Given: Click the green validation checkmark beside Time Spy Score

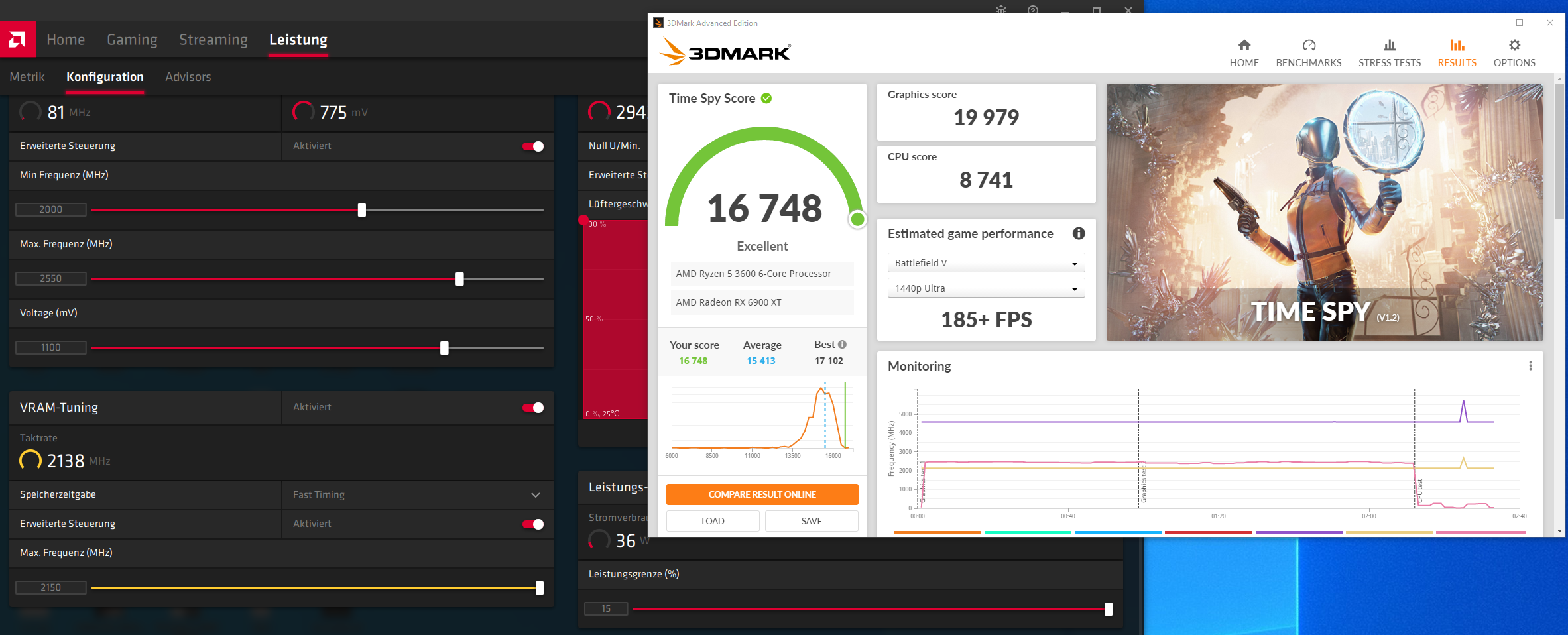Looking at the screenshot, I should pyautogui.click(x=766, y=98).
